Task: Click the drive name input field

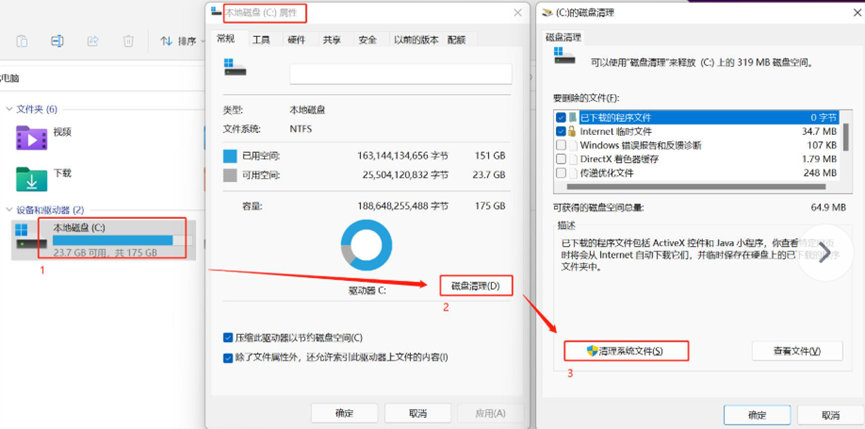Action: [401, 74]
